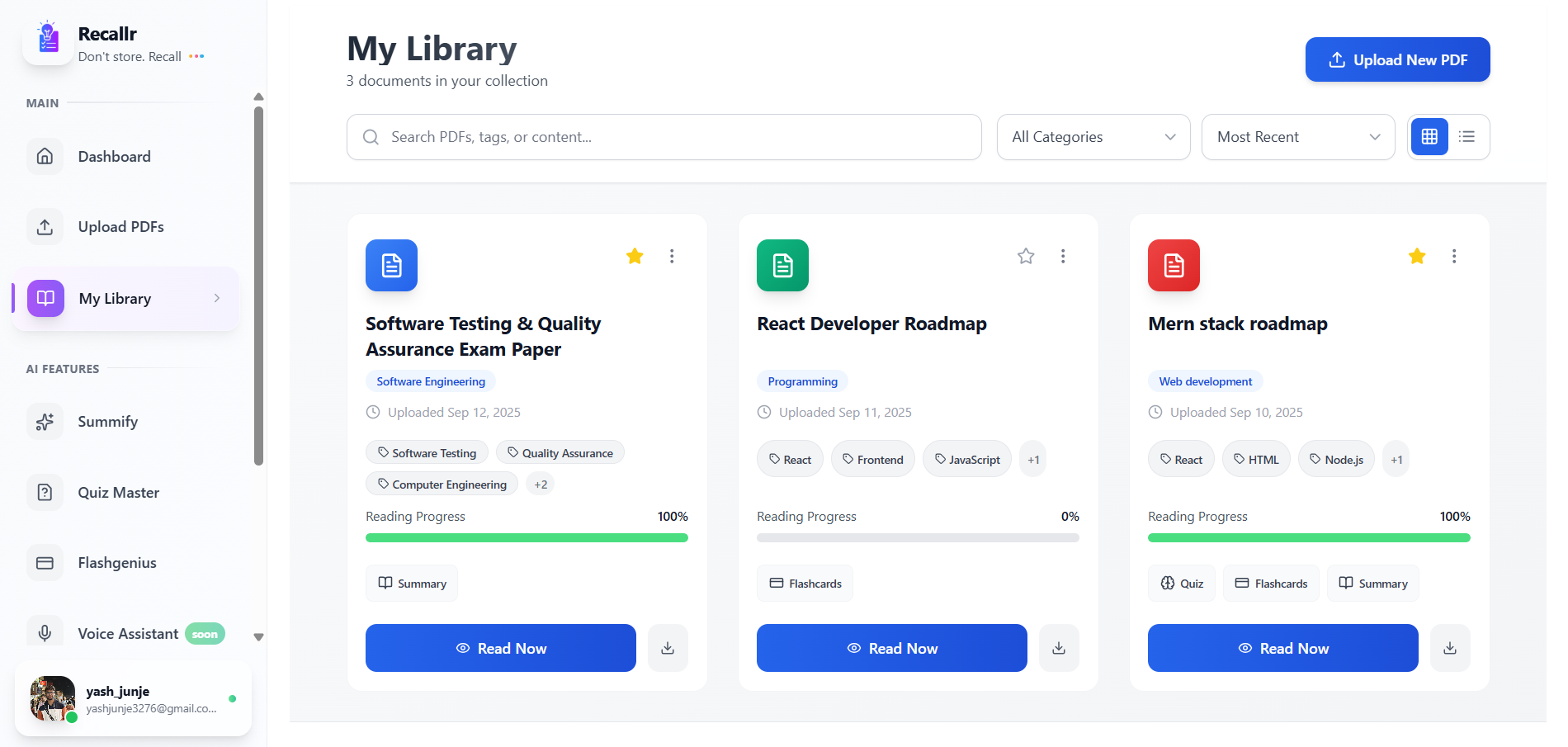
Task: Open Summary for Mern stack roadmap
Action: pos(1373,583)
